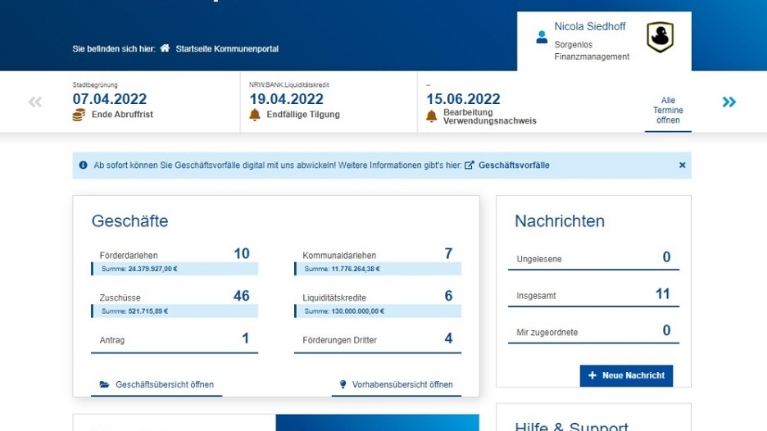
Task: Open Ungelesene messages row
Action: pyautogui.click(x=593, y=258)
